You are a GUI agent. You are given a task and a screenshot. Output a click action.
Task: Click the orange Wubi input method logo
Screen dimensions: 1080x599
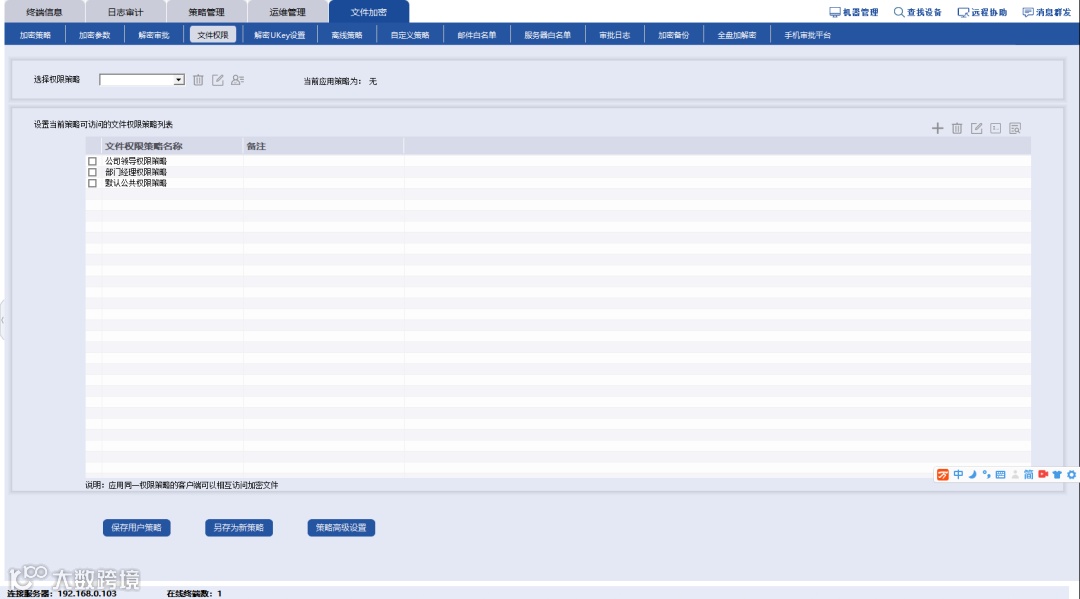942,474
